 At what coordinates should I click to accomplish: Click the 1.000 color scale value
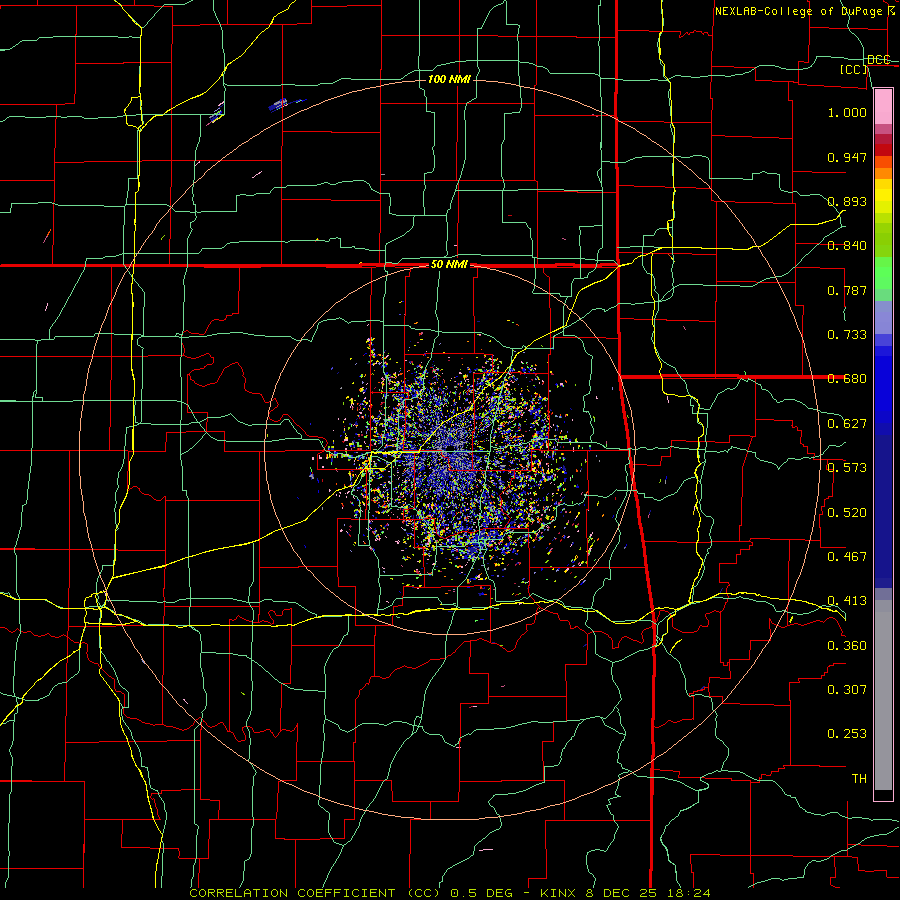847,112
